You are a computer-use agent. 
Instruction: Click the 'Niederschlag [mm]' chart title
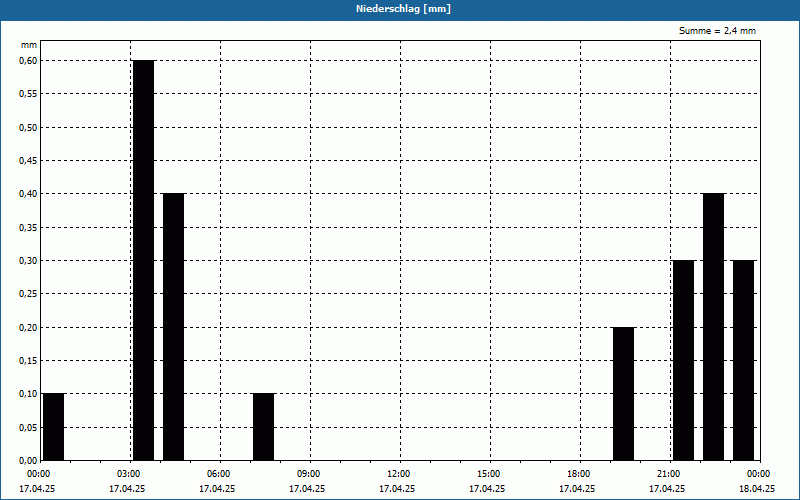pos(403,9)
